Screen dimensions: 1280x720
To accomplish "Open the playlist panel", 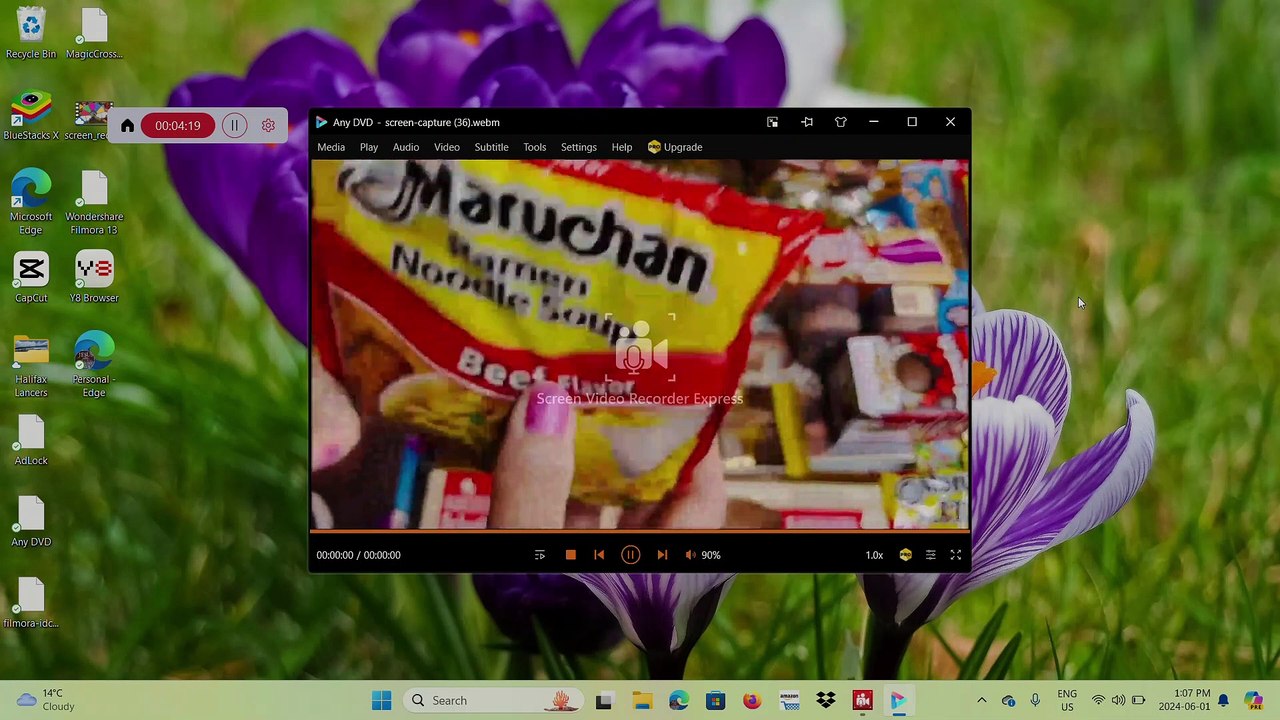I will [540, 555].
